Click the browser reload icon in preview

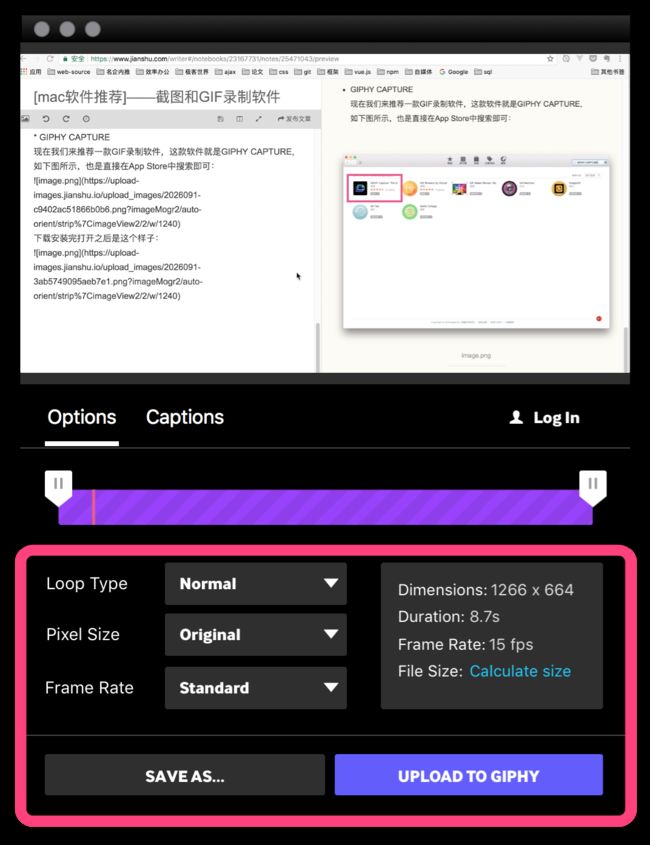tap(50, 59)
